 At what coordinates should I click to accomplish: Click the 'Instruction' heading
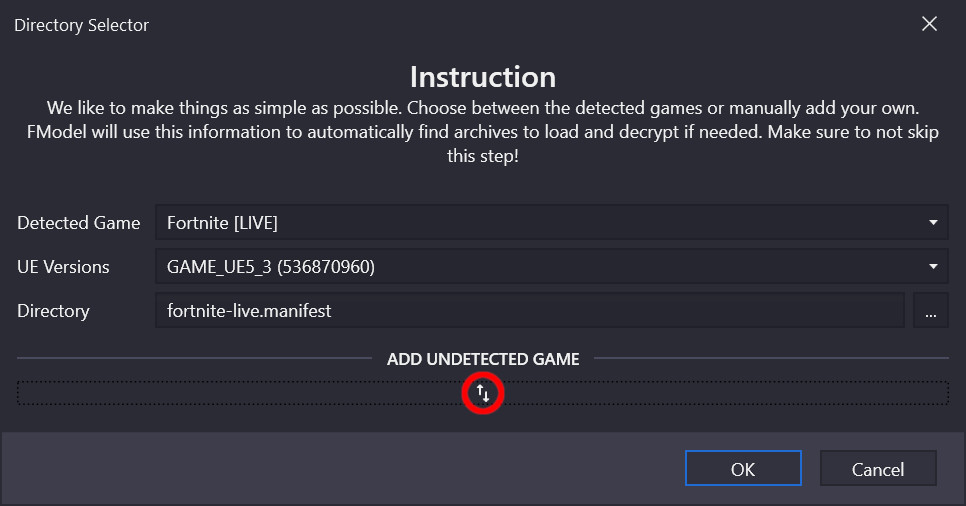point(483,77)
